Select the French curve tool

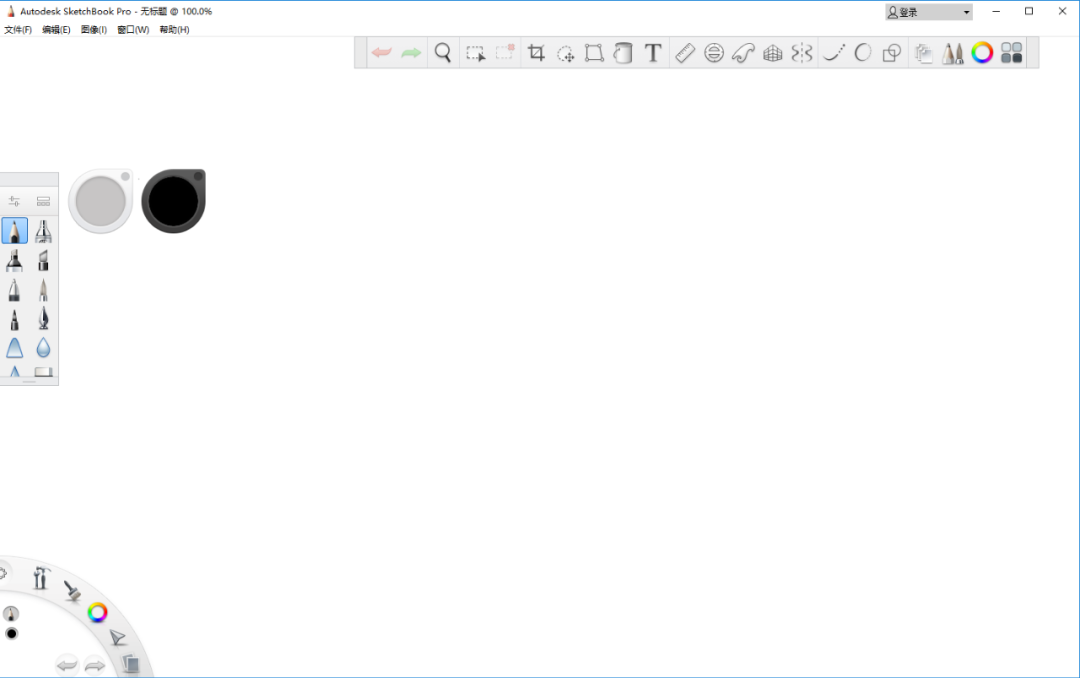(743, 53)
